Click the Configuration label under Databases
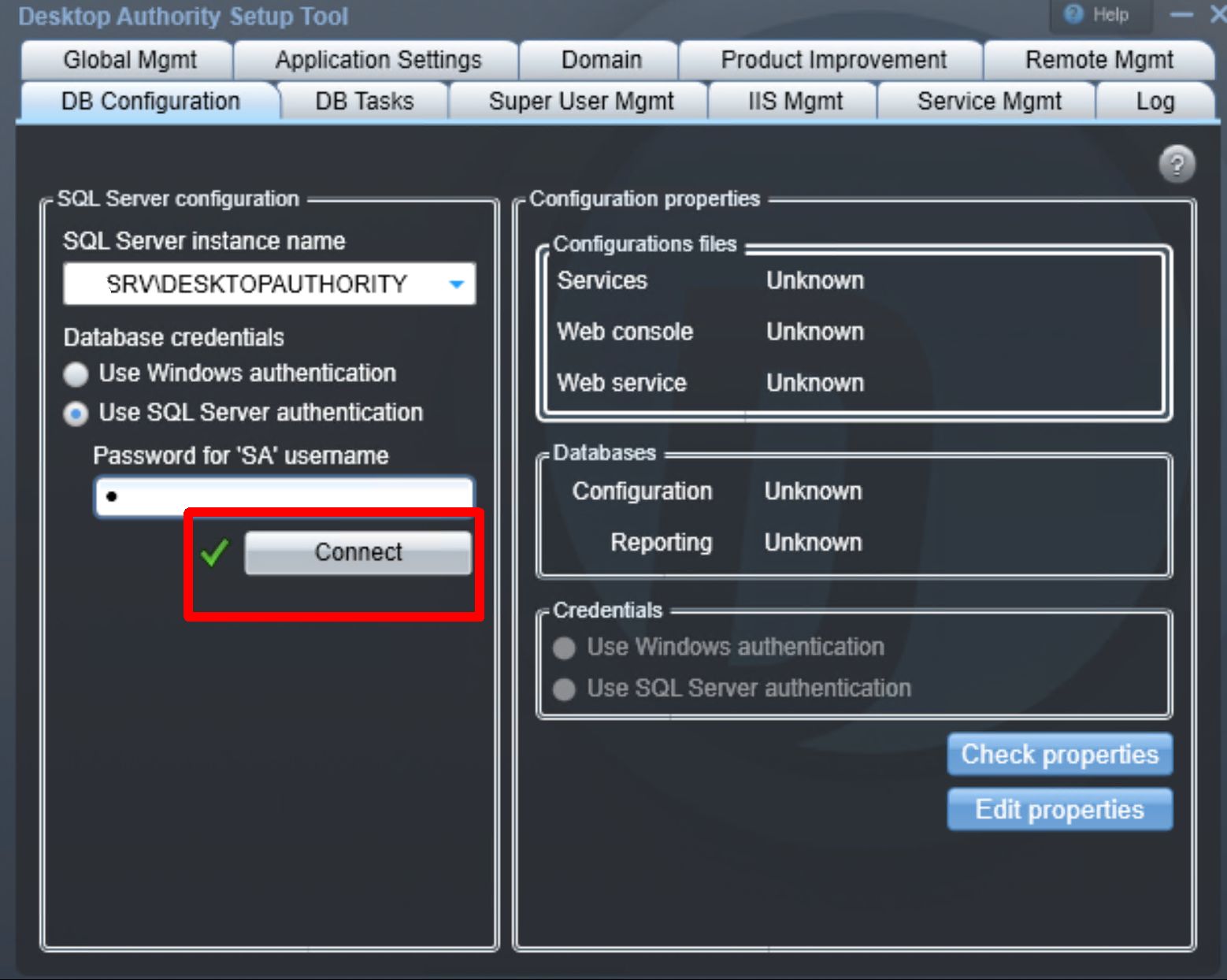Screen dimensions: 1227x980 (x=642, y=492)
